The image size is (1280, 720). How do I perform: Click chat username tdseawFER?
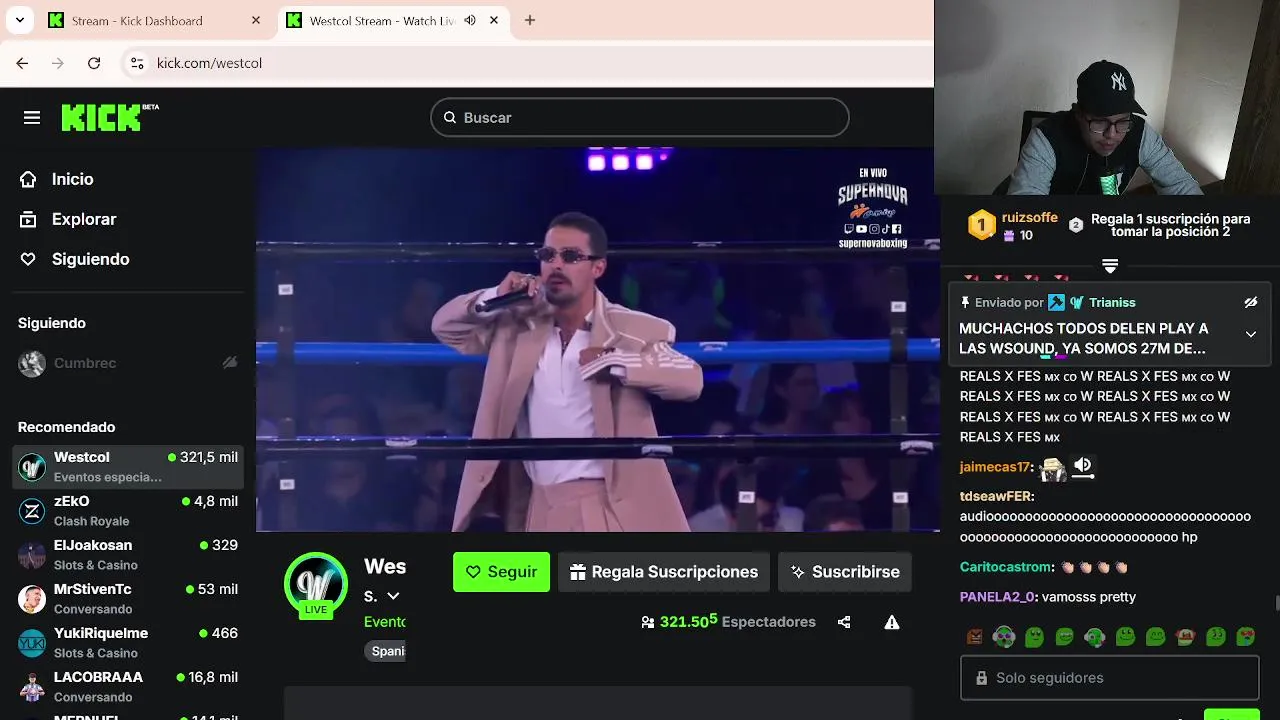click(996, 496)
